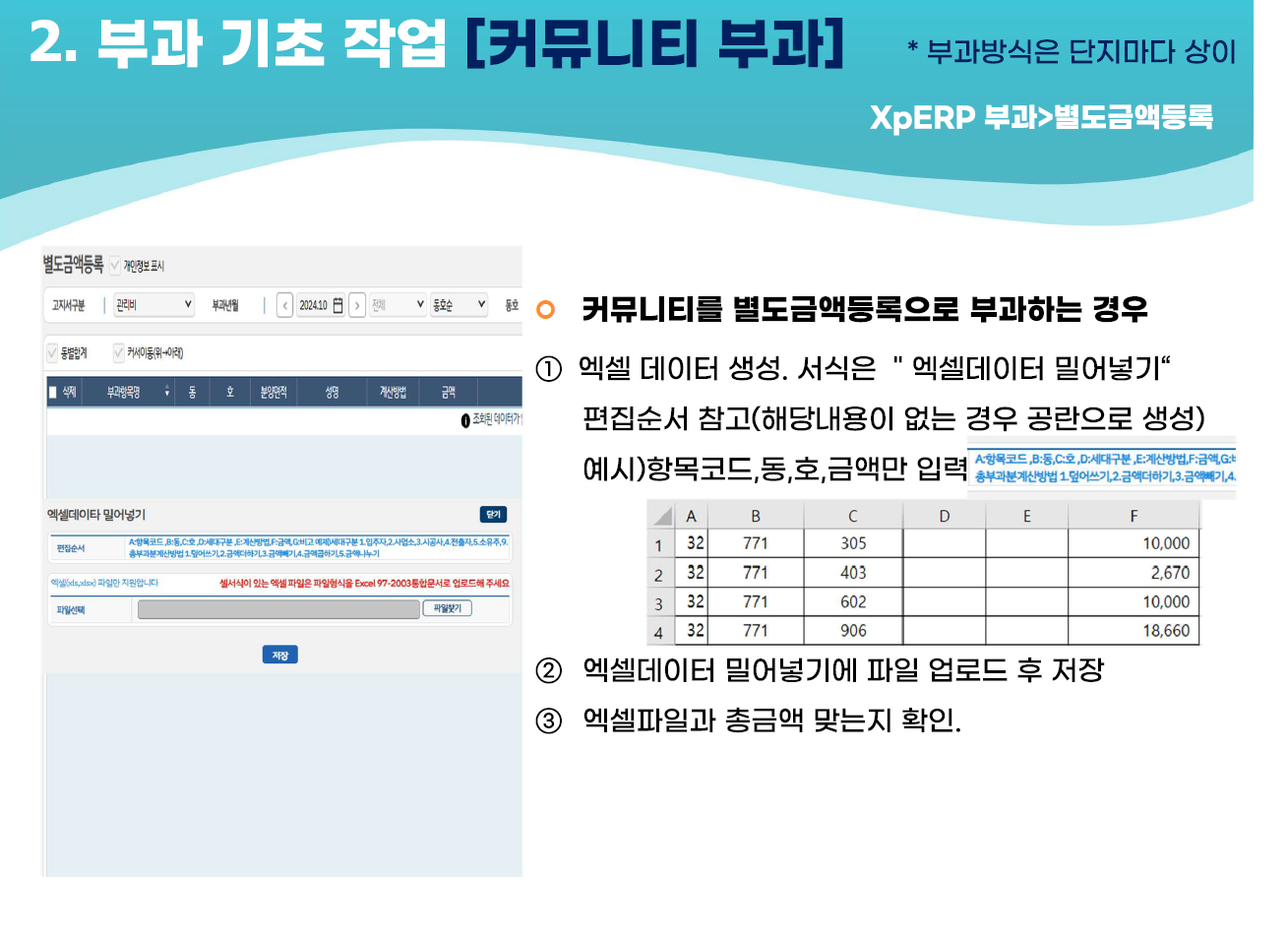Open the 동호순 sort order dropdown
Image resolution: width=1288 pixels, height=939 pixels.
click(459, 305)
